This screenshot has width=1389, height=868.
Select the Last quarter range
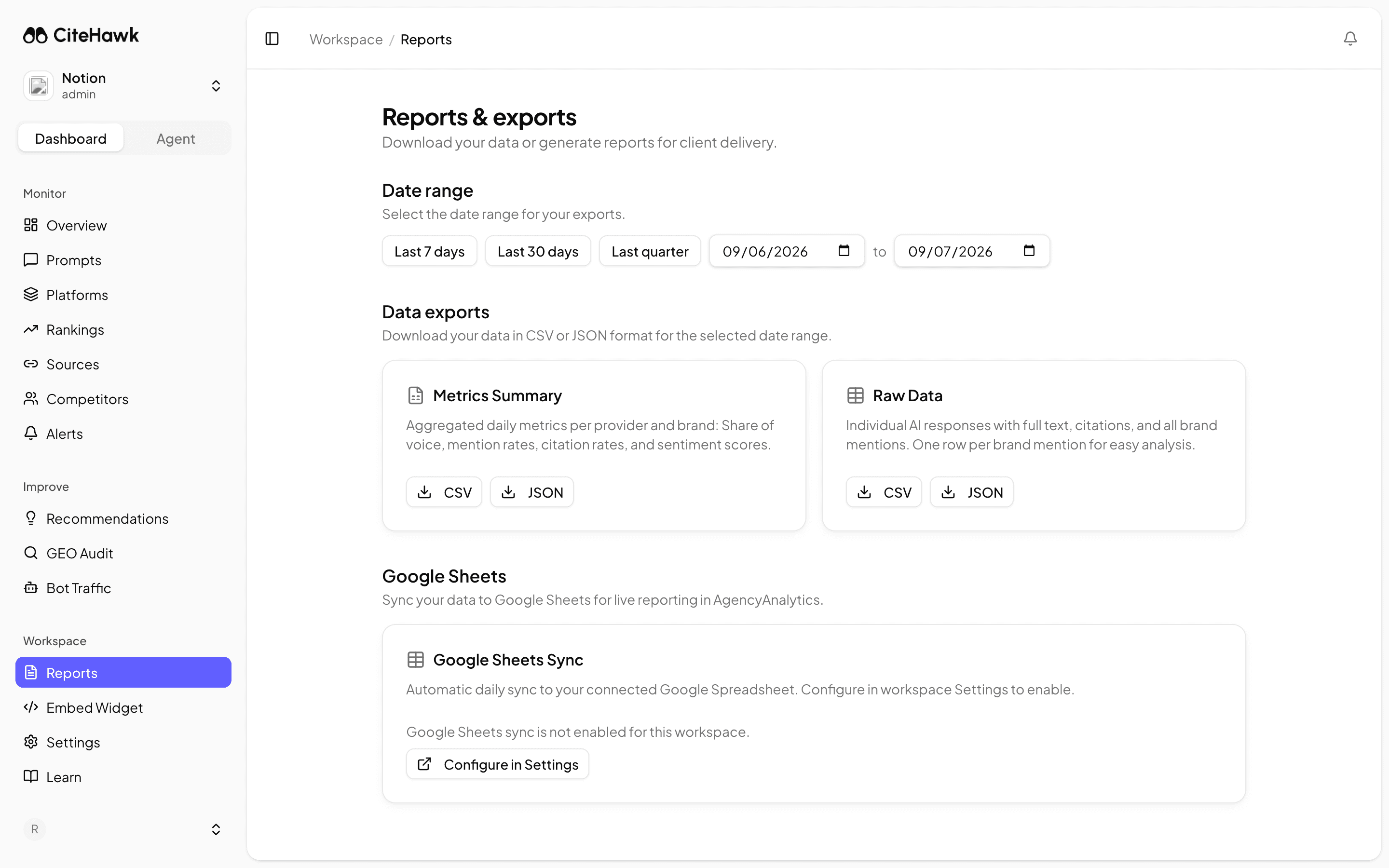coord(650,251)
